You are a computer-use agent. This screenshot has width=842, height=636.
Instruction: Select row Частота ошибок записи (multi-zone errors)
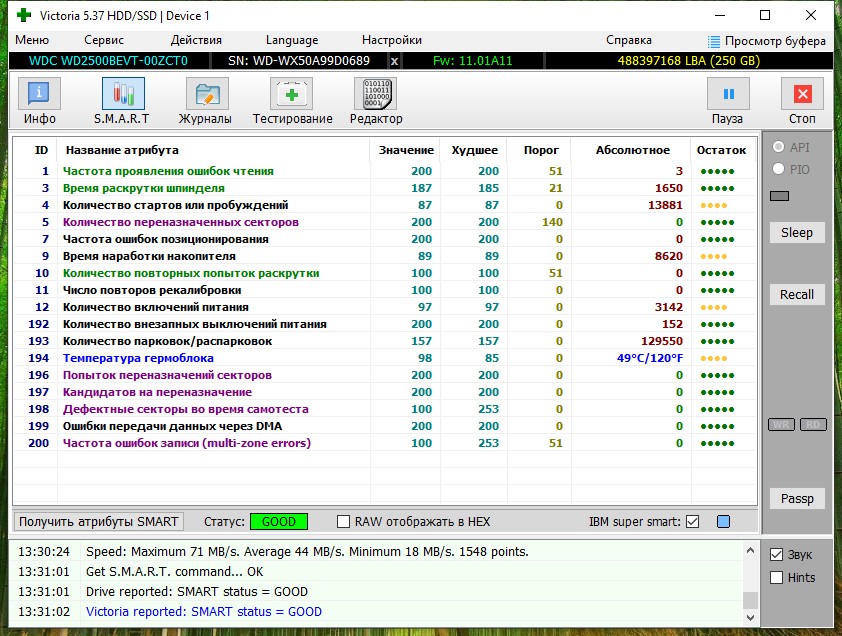[384, 443]
